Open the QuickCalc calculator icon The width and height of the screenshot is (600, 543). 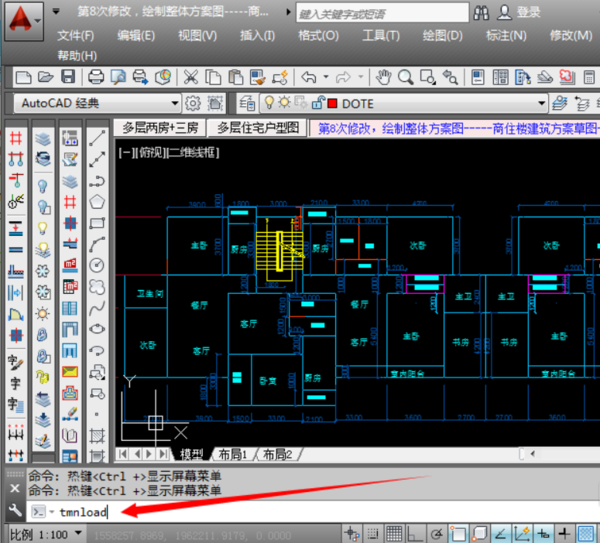pos(589,77)
